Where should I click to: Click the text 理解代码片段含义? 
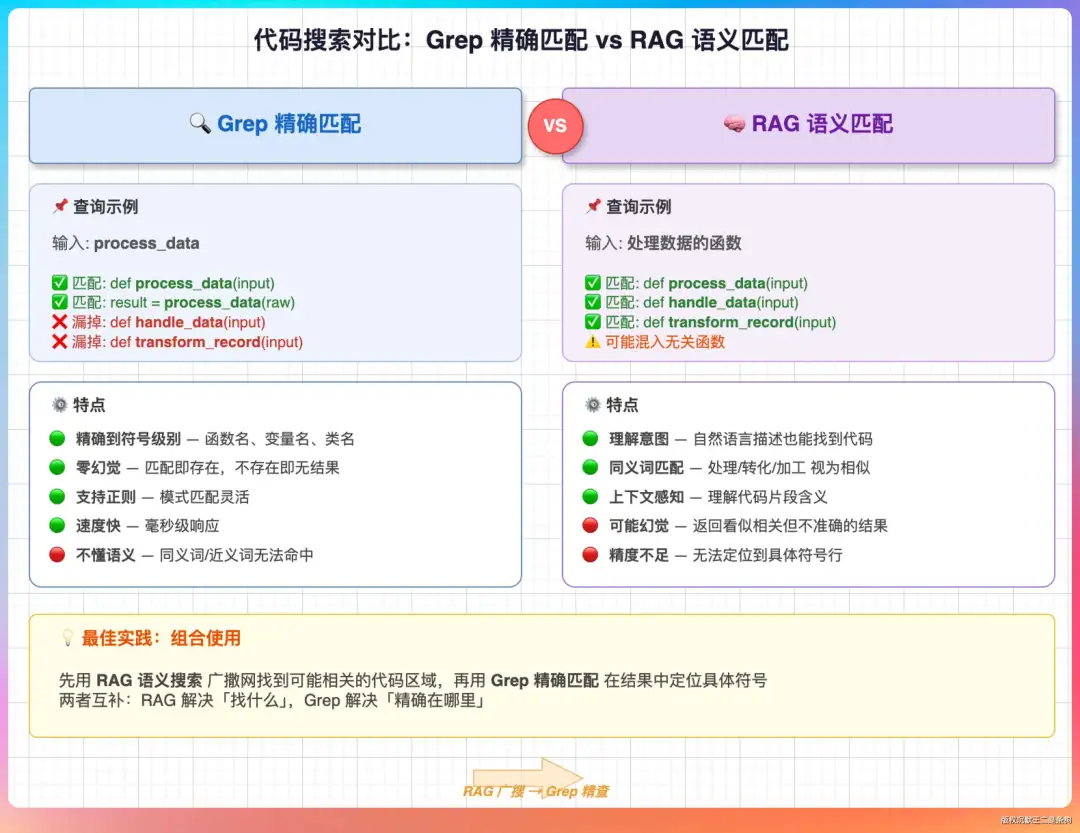tap(767, 497)
